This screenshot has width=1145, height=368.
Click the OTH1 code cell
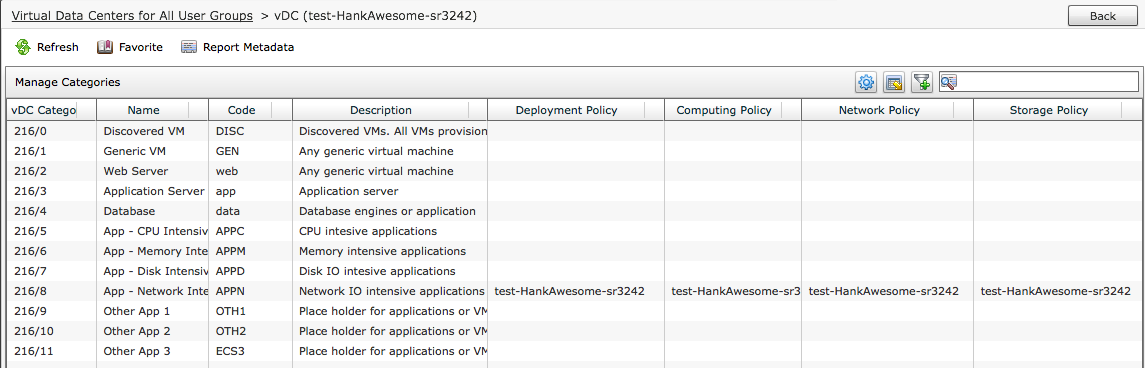[x=231, y=311]
